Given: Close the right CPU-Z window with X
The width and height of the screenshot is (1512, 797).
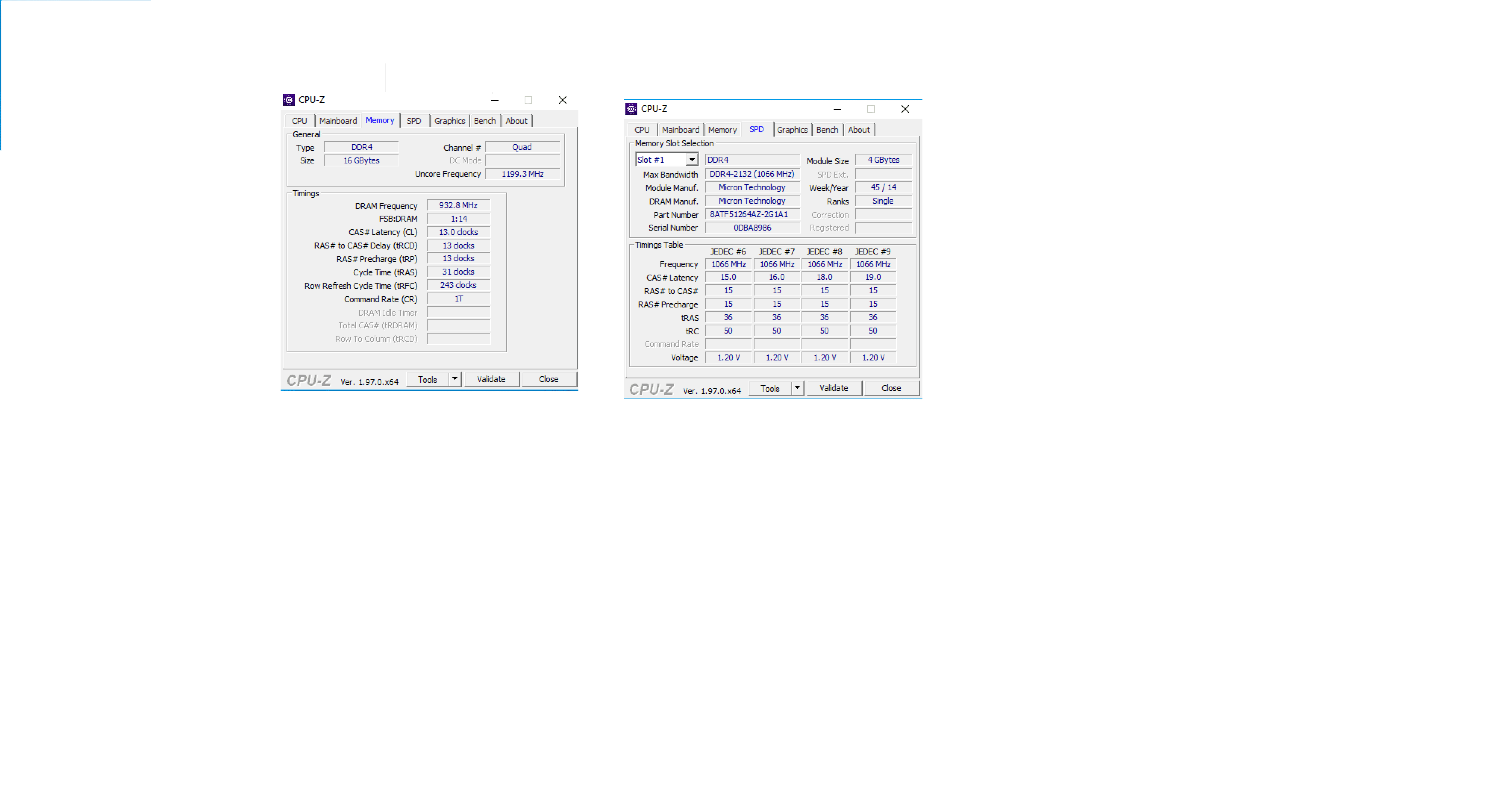Looking at the screenshot, I should point(905,109).
